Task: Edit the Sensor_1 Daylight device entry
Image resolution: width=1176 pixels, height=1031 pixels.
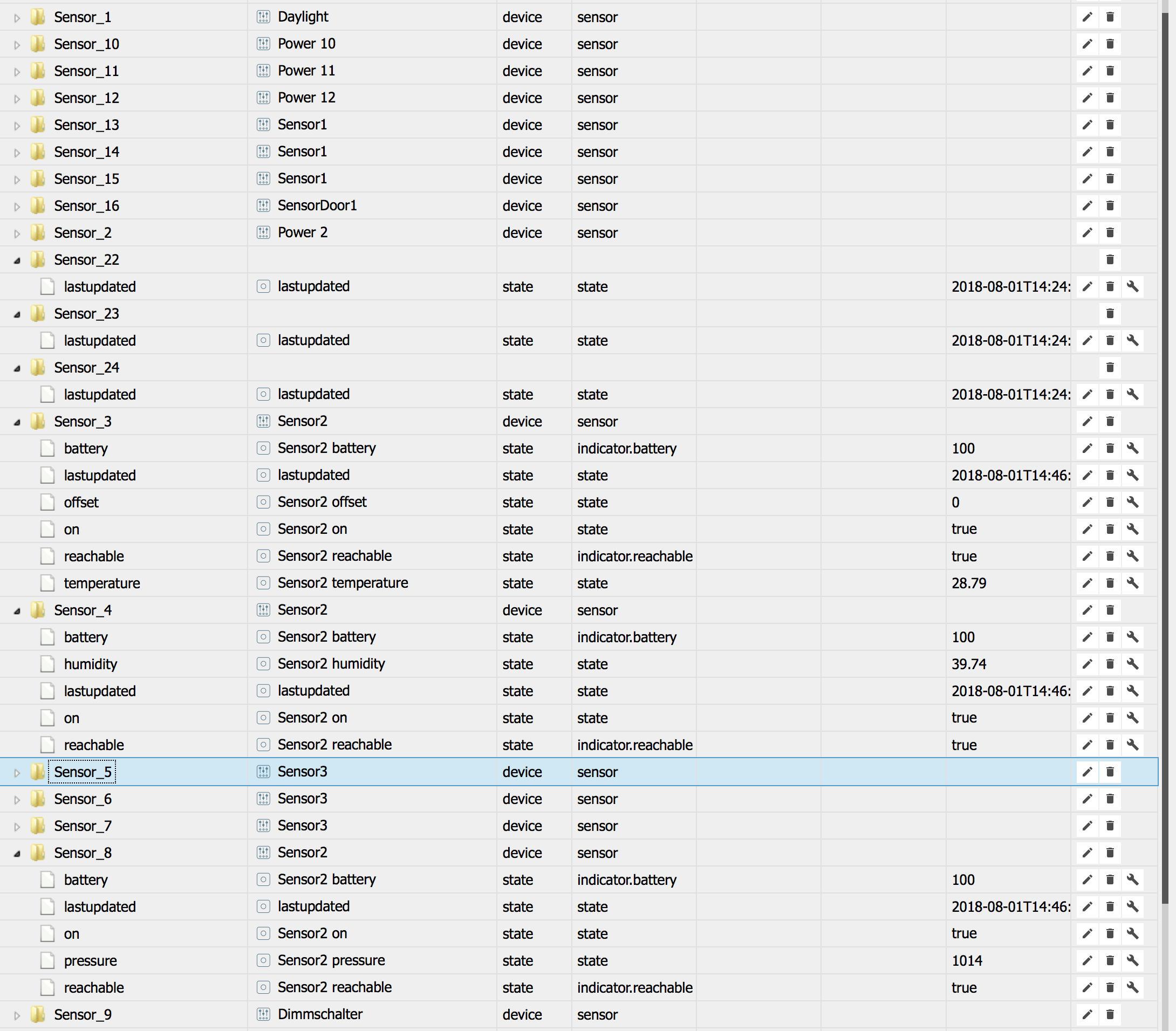Action: tap(1087, 17)
